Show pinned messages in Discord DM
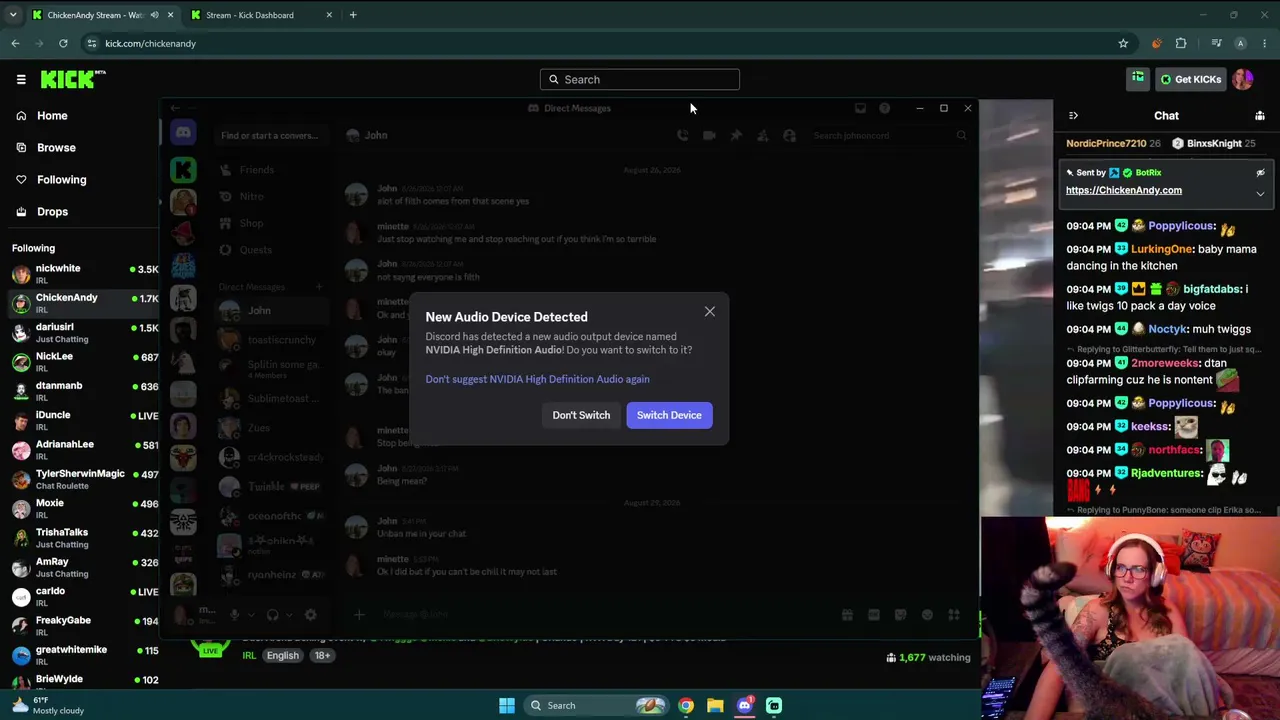 pos(736,136)
